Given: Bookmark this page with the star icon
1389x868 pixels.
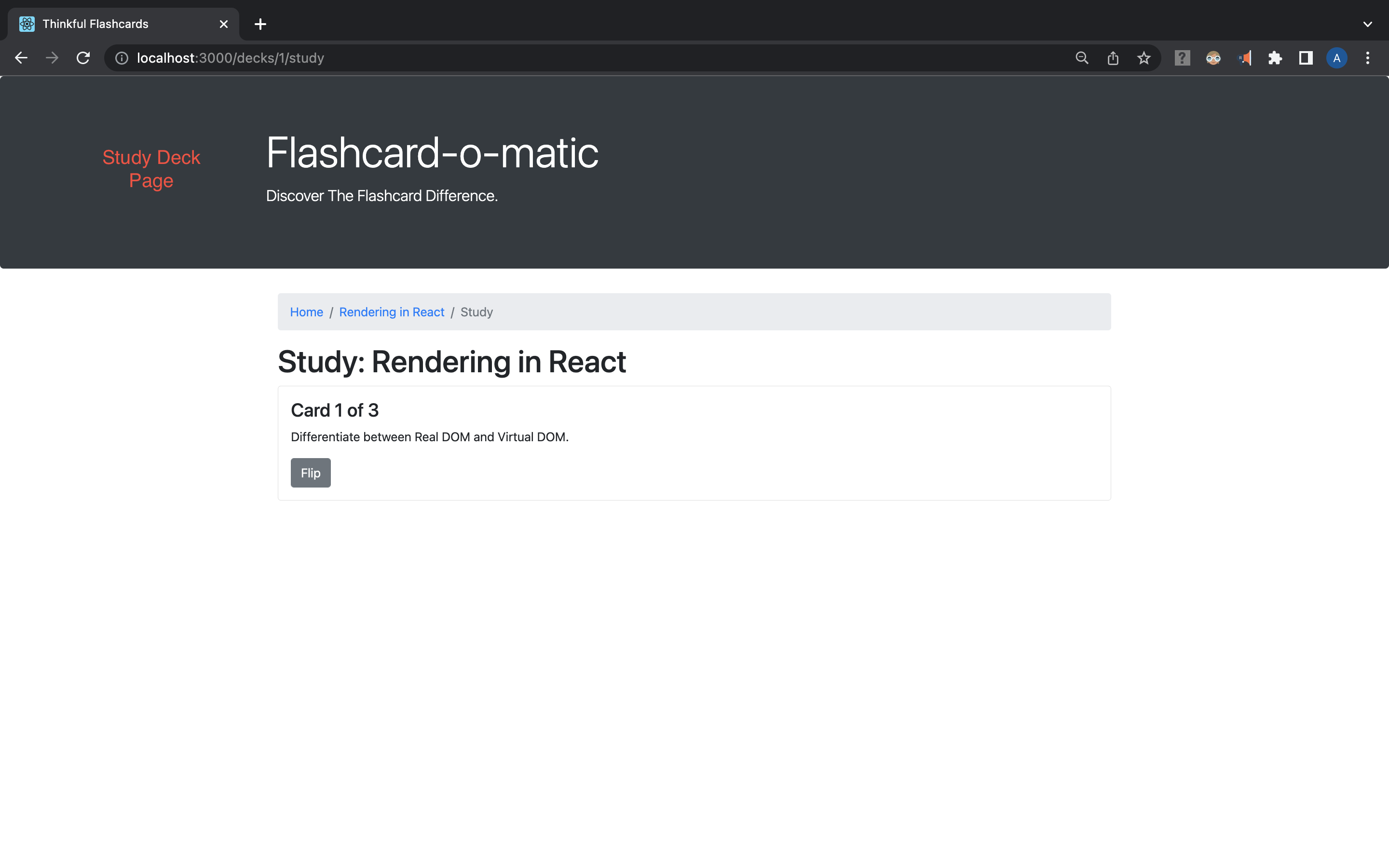Looking at the screenshot, I should [x=1144, y=57].
